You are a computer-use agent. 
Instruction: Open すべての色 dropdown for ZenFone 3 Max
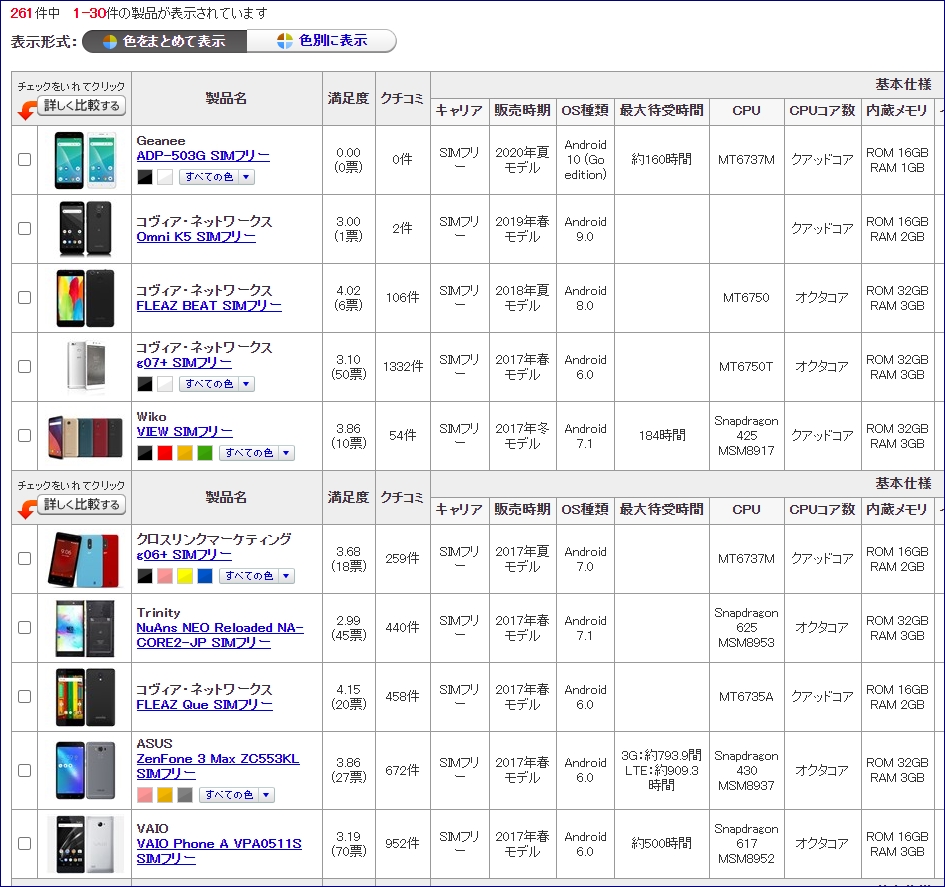[x=237, y=795]
